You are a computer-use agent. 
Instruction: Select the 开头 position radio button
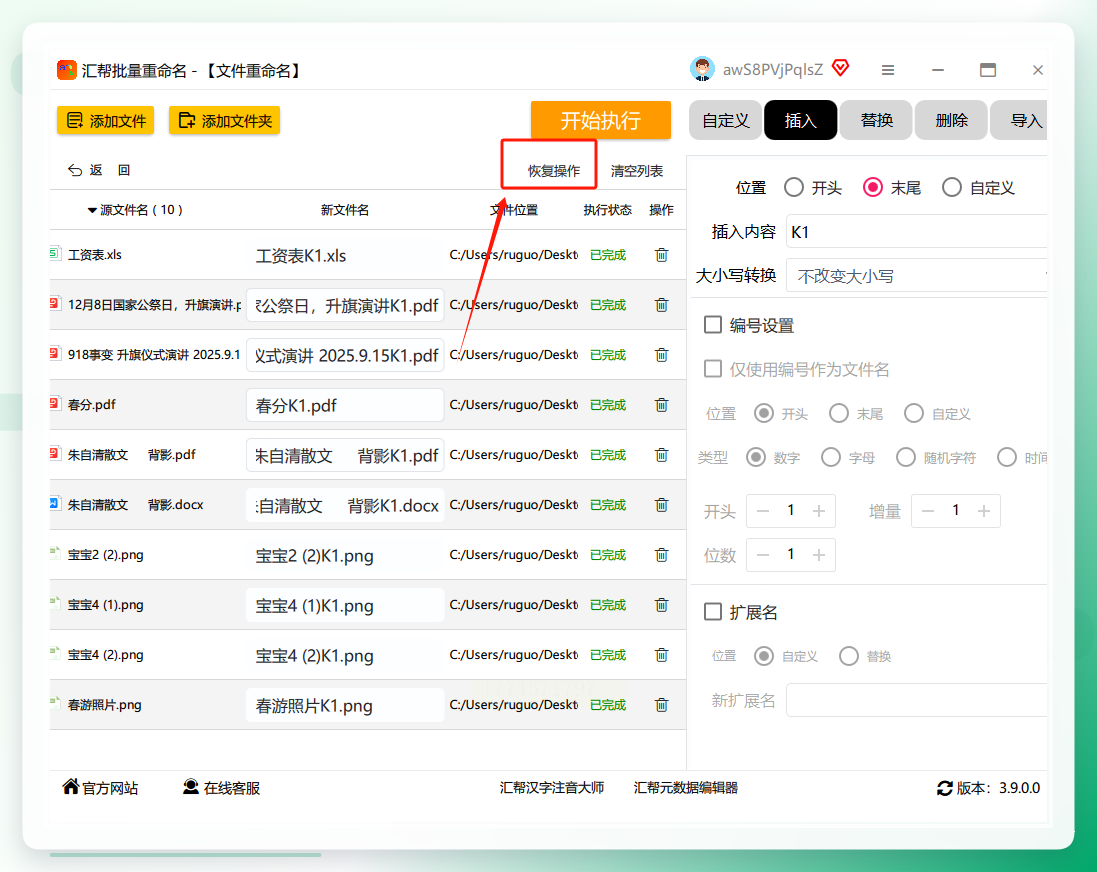point(793,188)
